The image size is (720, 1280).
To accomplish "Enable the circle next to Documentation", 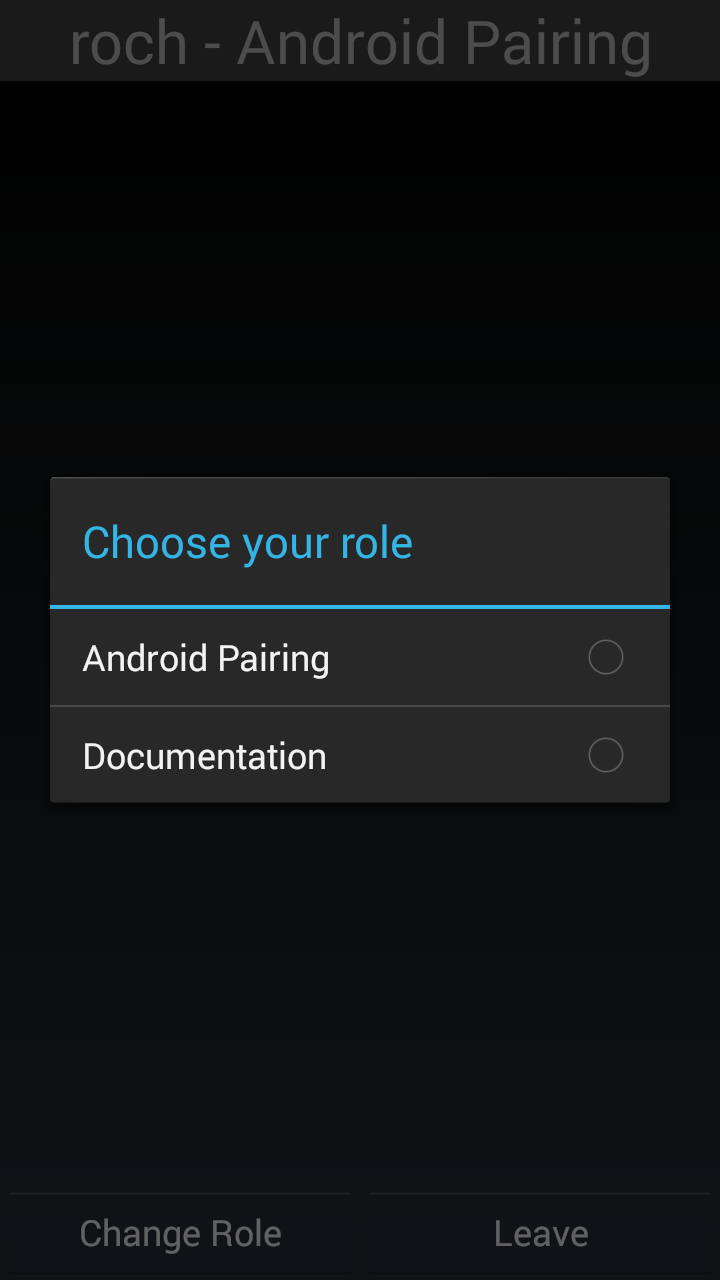I will (x=606, y=755).
